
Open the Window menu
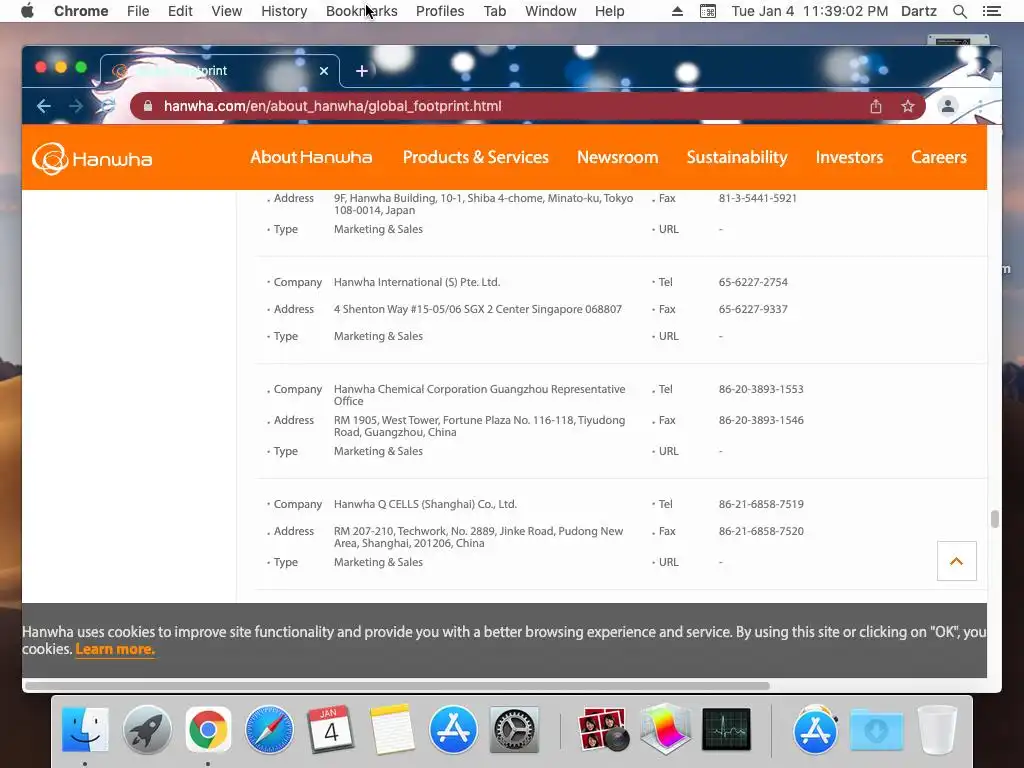tap(551, 11)
